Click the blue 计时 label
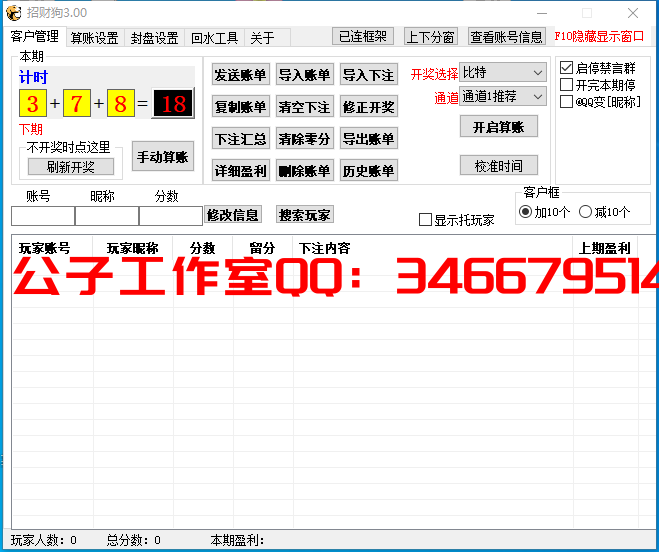659x552 pixels. [34, 77]
